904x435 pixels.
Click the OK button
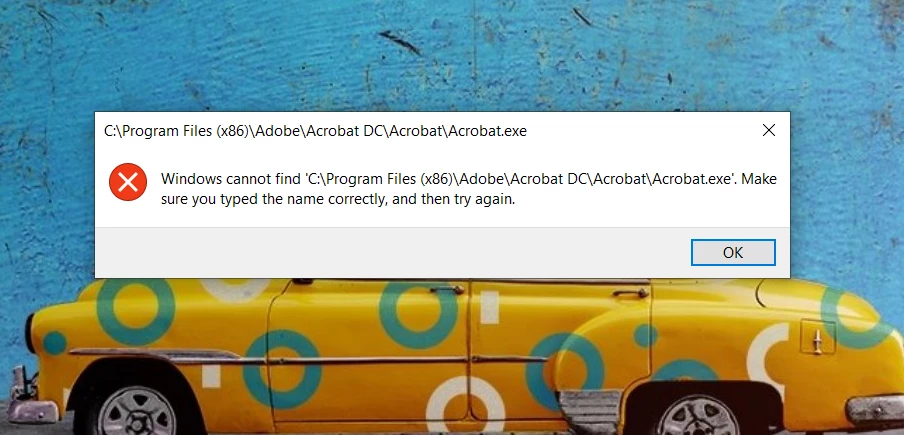733,252
